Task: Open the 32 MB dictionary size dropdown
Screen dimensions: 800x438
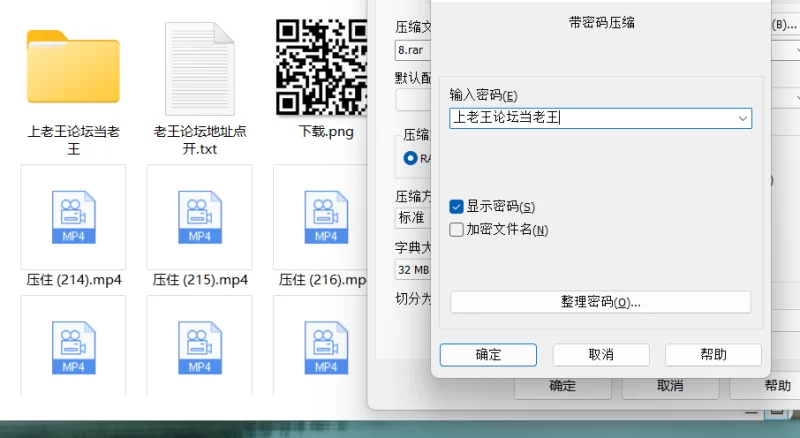Action: pyautogui.click(x=413, y=270)
